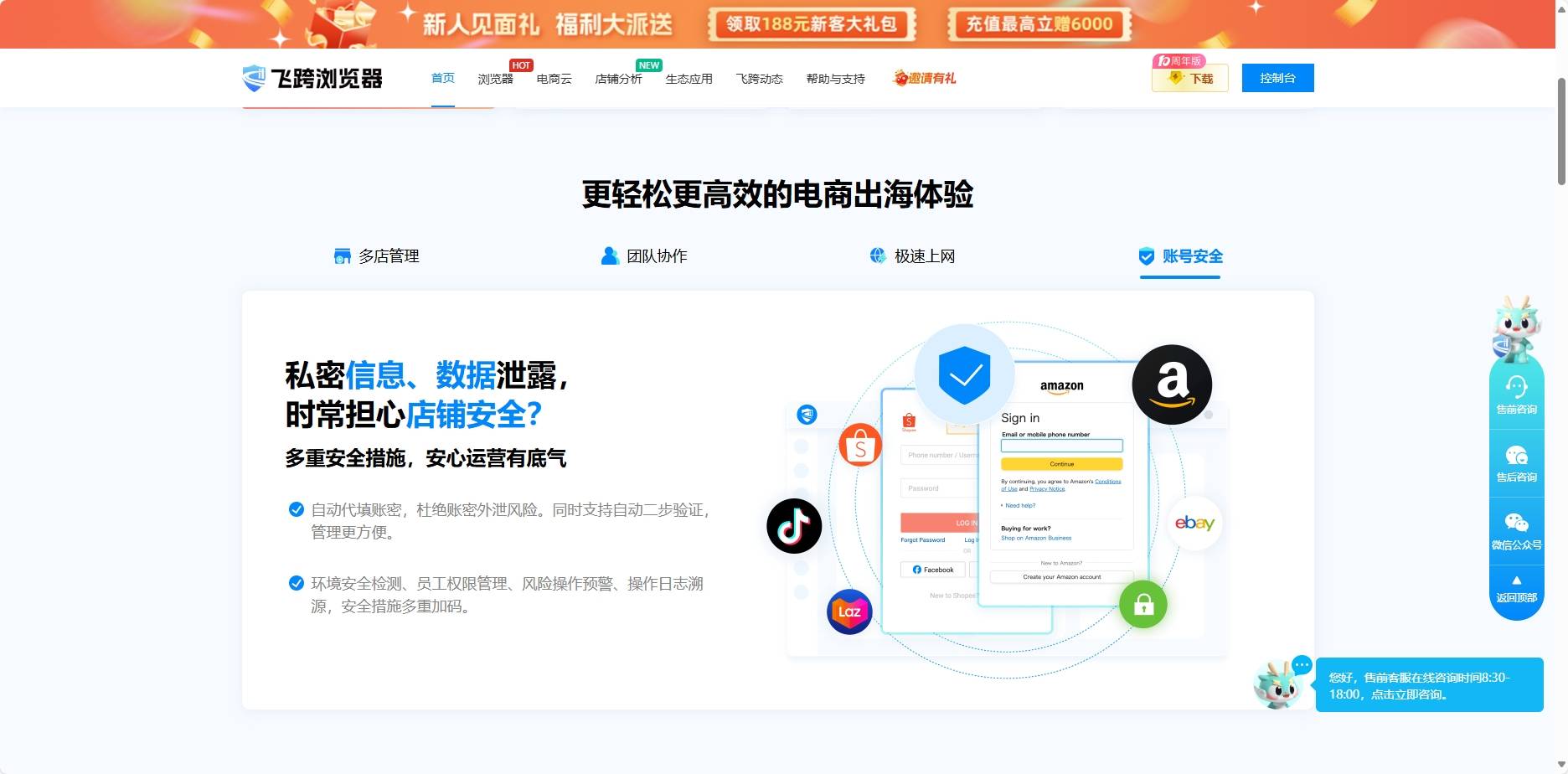
Task: Open the 帮助与支持 nav item
Action: pyautogui.click(x=835, y=79)
